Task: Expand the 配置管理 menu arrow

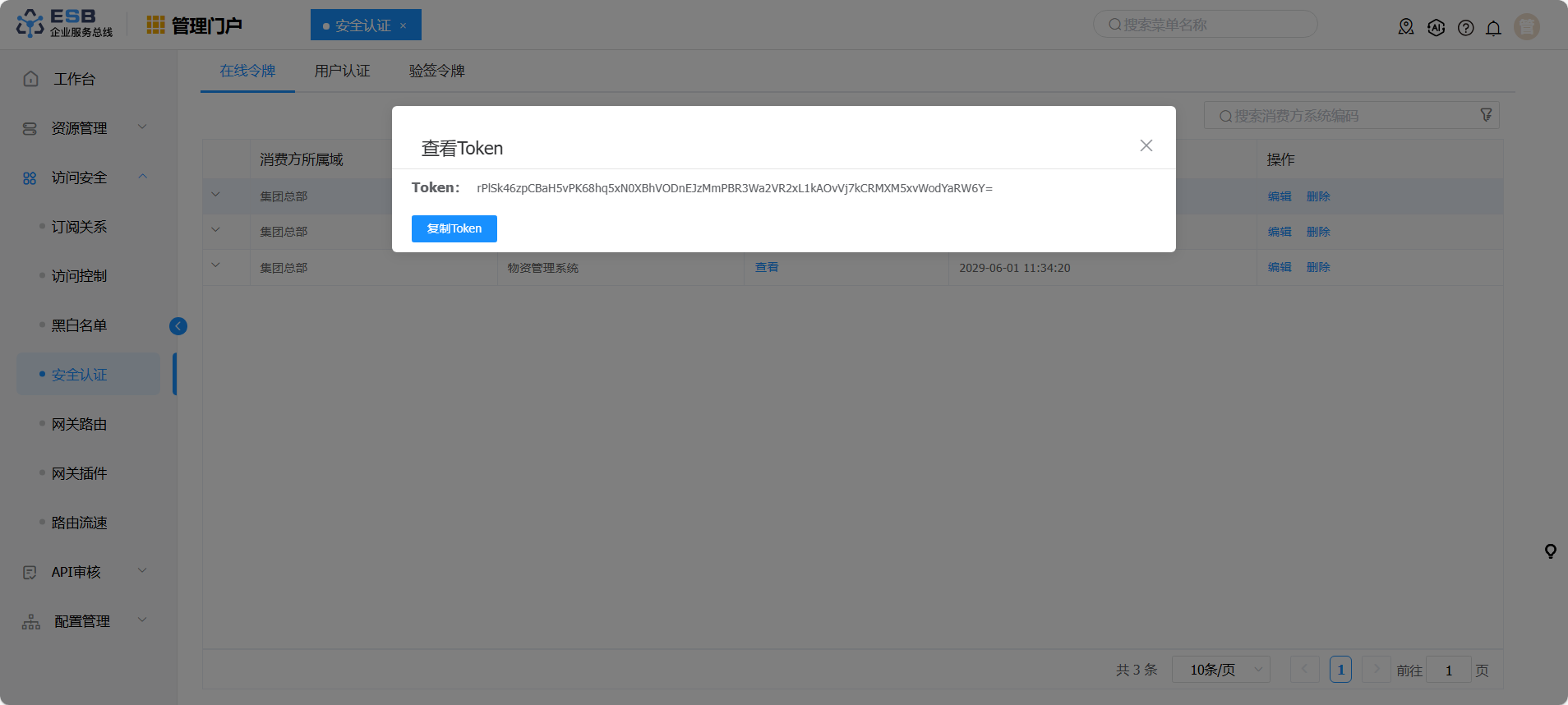Action: [x=142, y=620]
